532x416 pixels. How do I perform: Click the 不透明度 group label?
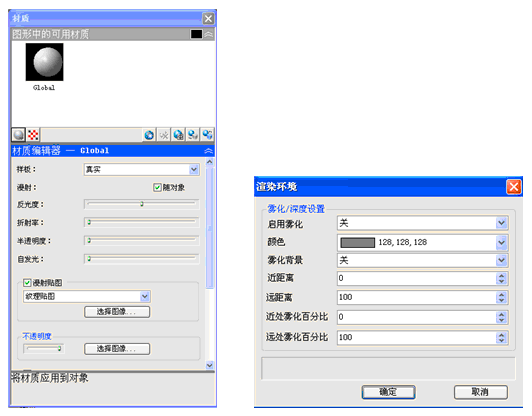click(x=37, y=336)
